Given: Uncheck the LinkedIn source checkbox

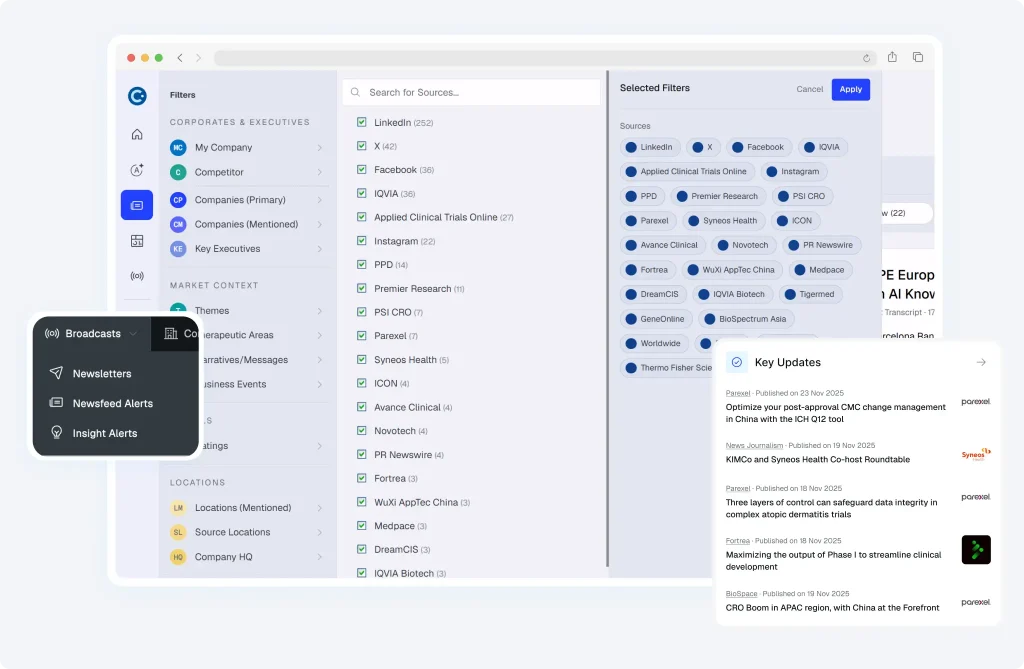Looking at the screenshot, I should 362,122.
